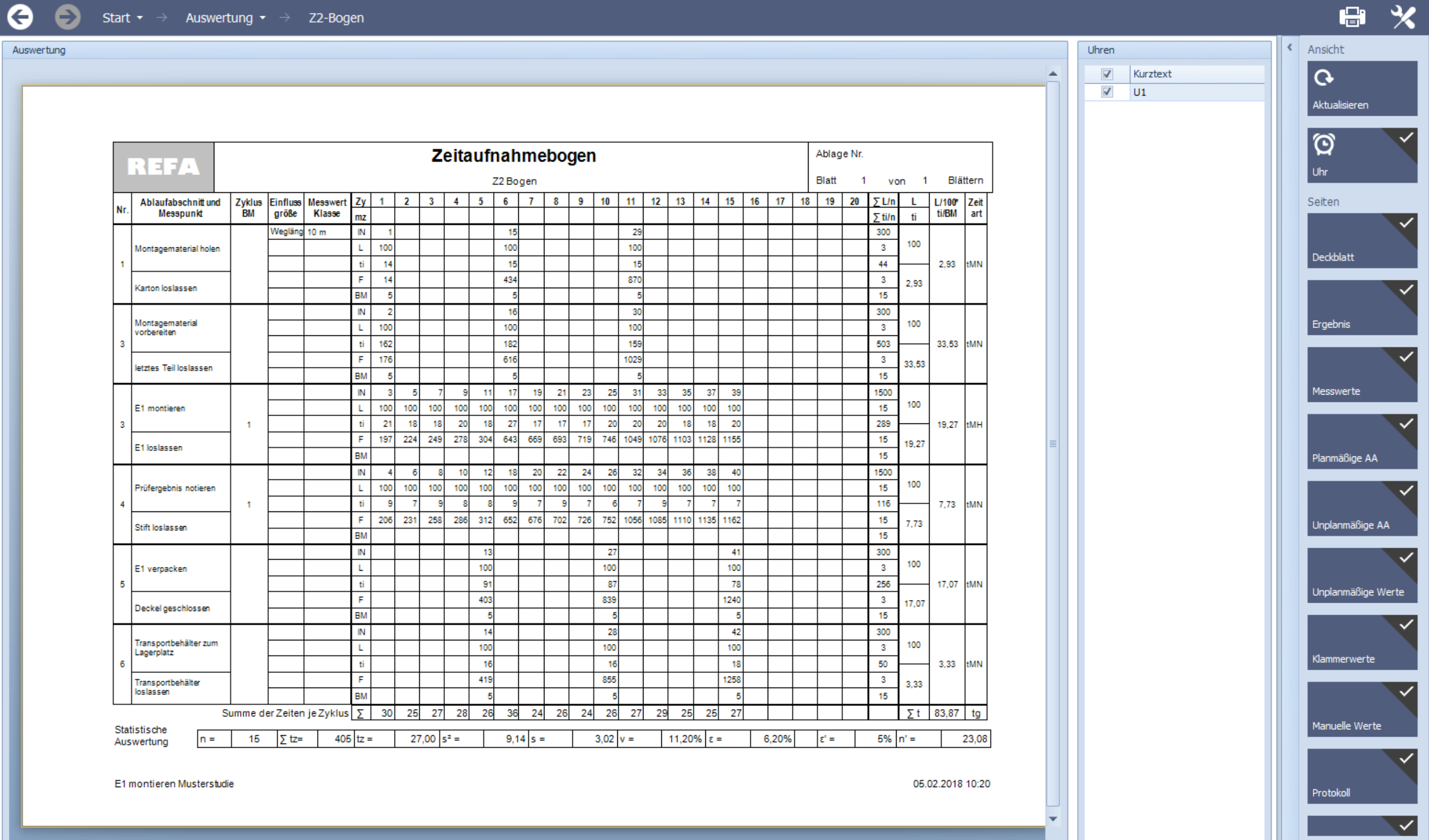The width and height of the screenshot is (1429, 840).
Task: Click the Auswertung panel header
Action: [x=534, y=50]
